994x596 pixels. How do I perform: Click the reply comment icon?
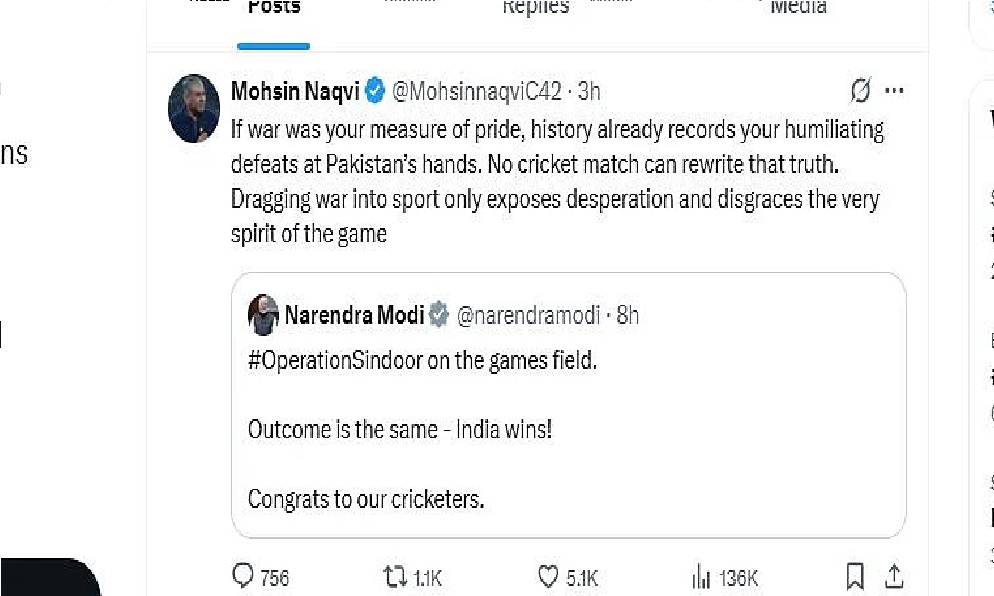click(x=243, y=576)
